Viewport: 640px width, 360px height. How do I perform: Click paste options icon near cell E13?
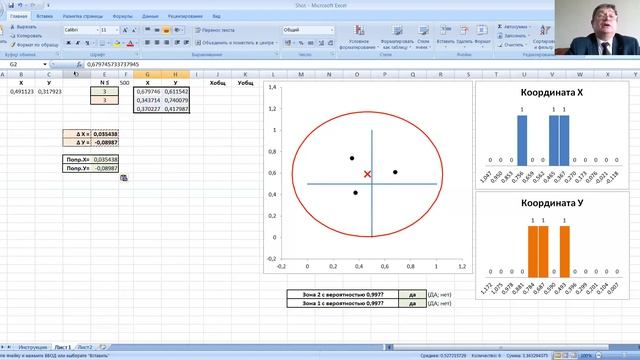click(x=124, y=178)
